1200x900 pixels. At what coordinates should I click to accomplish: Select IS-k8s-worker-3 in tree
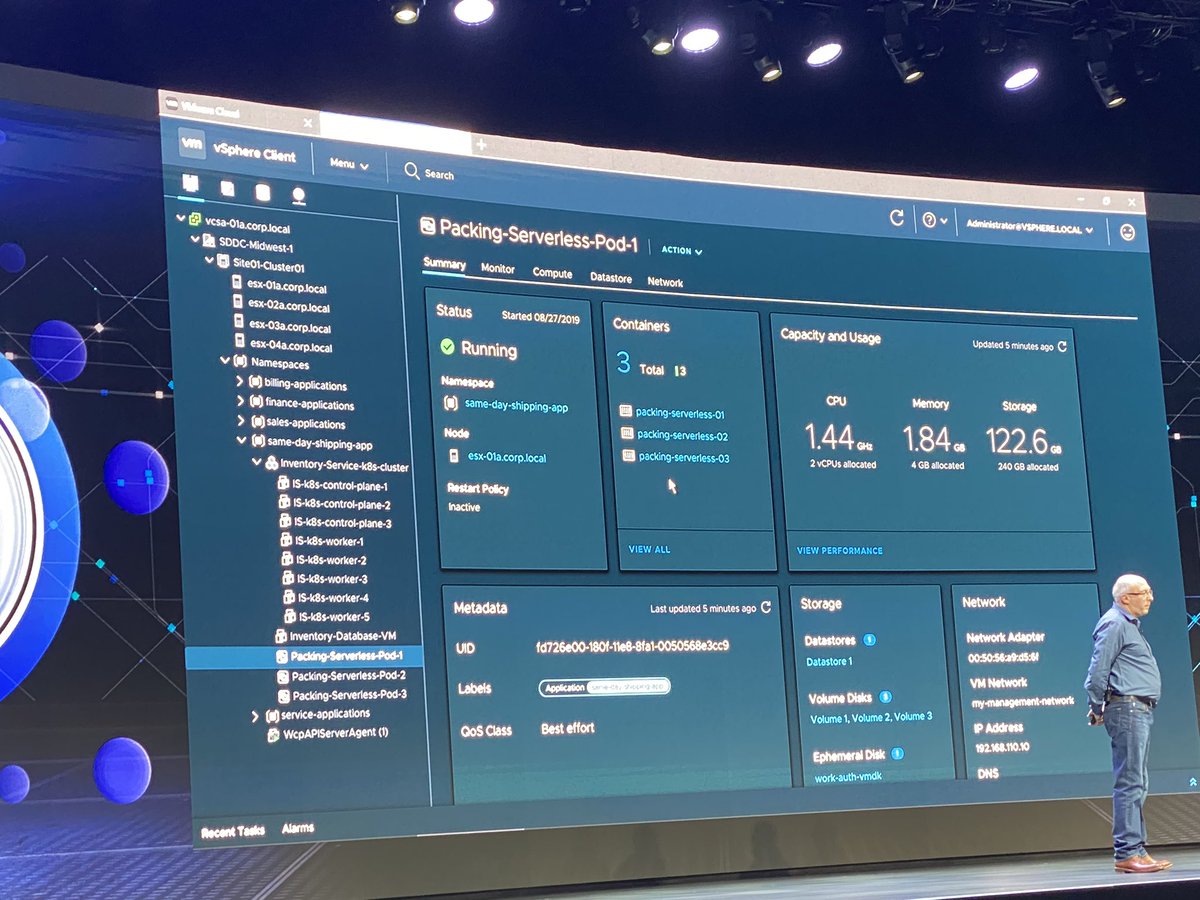point(323,579)
